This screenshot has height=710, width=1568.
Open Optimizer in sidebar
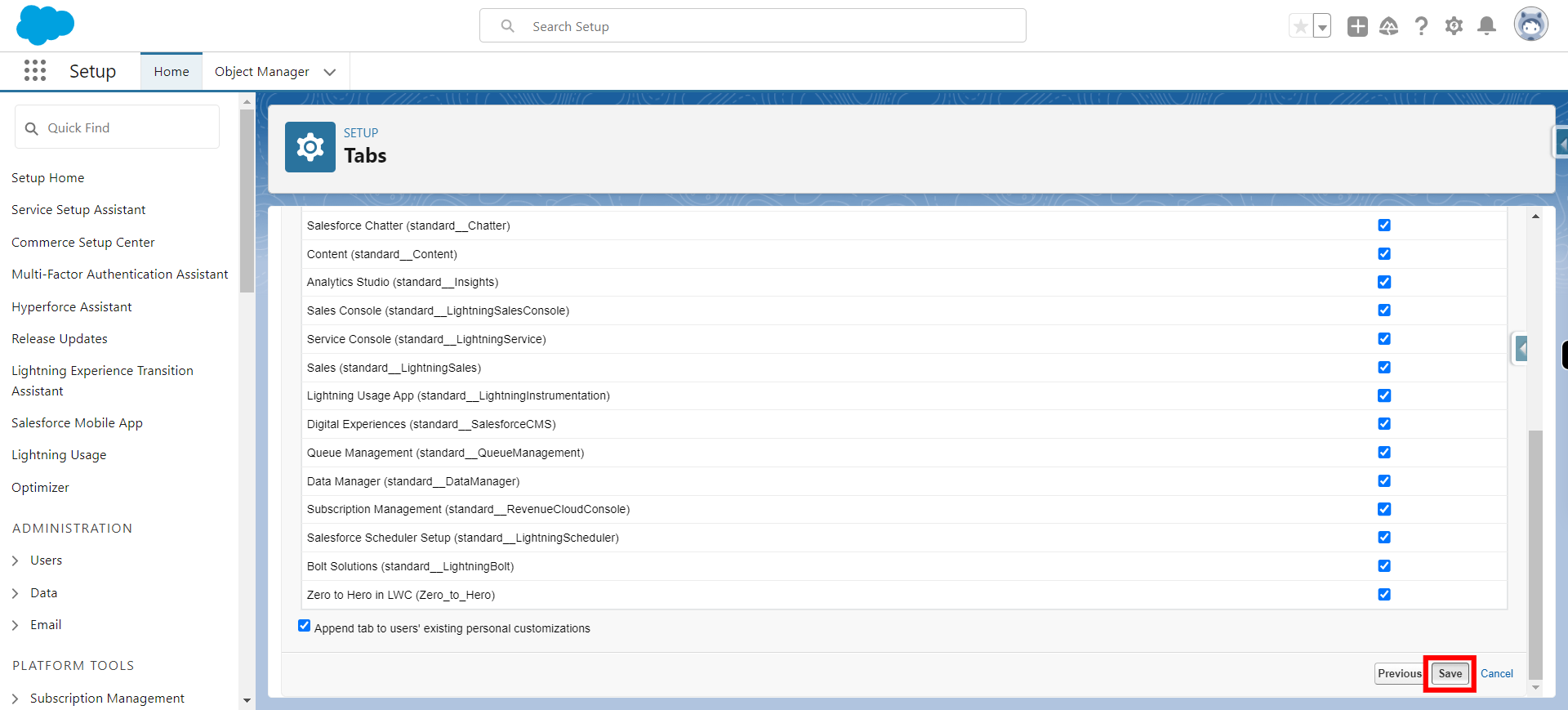click(41, 488)
